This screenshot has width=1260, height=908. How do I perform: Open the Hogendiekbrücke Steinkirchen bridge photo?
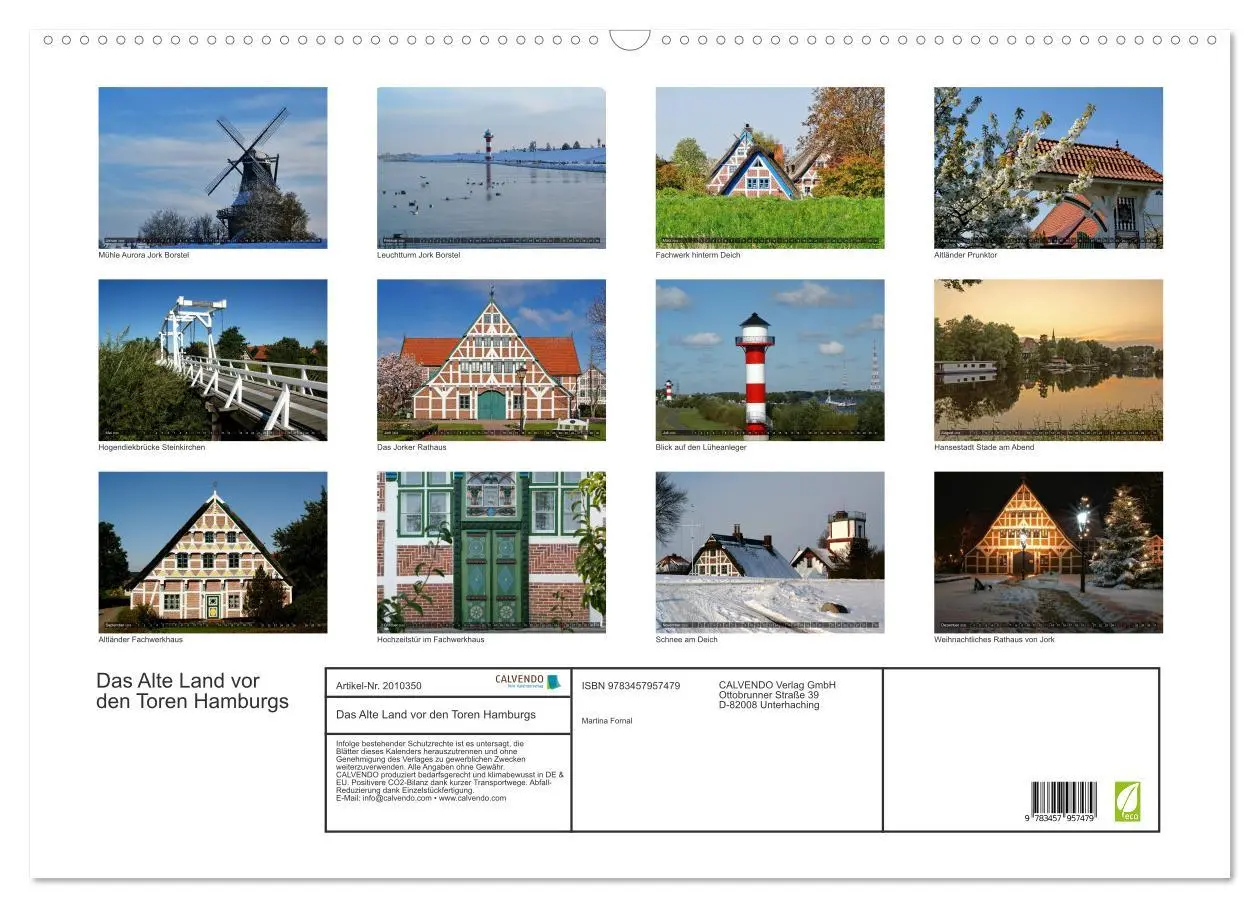pos(213,360)
